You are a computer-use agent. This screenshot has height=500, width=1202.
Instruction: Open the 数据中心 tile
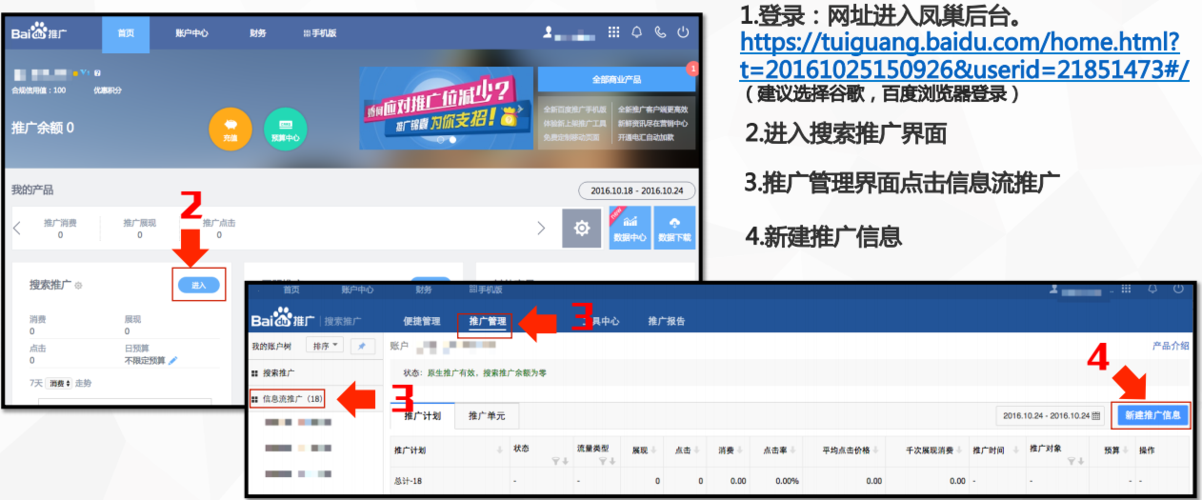(630, 228)
